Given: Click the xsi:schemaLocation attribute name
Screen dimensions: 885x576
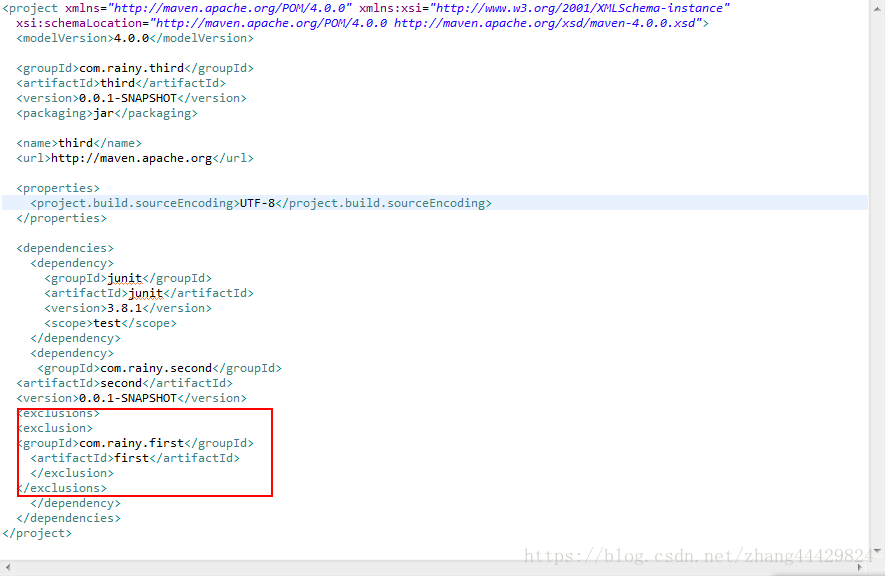Looking at the screenshot, I should [x=79, y=23].
